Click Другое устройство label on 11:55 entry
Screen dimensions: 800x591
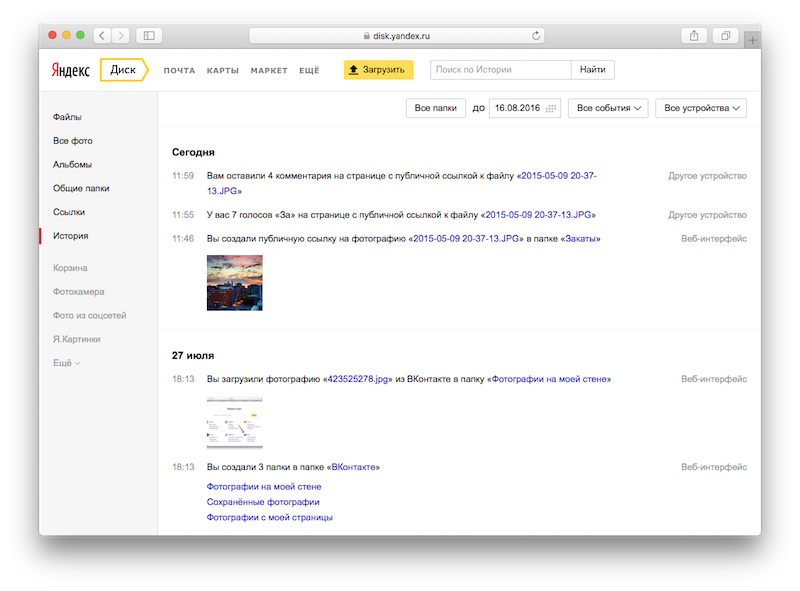tap(707, 215)
